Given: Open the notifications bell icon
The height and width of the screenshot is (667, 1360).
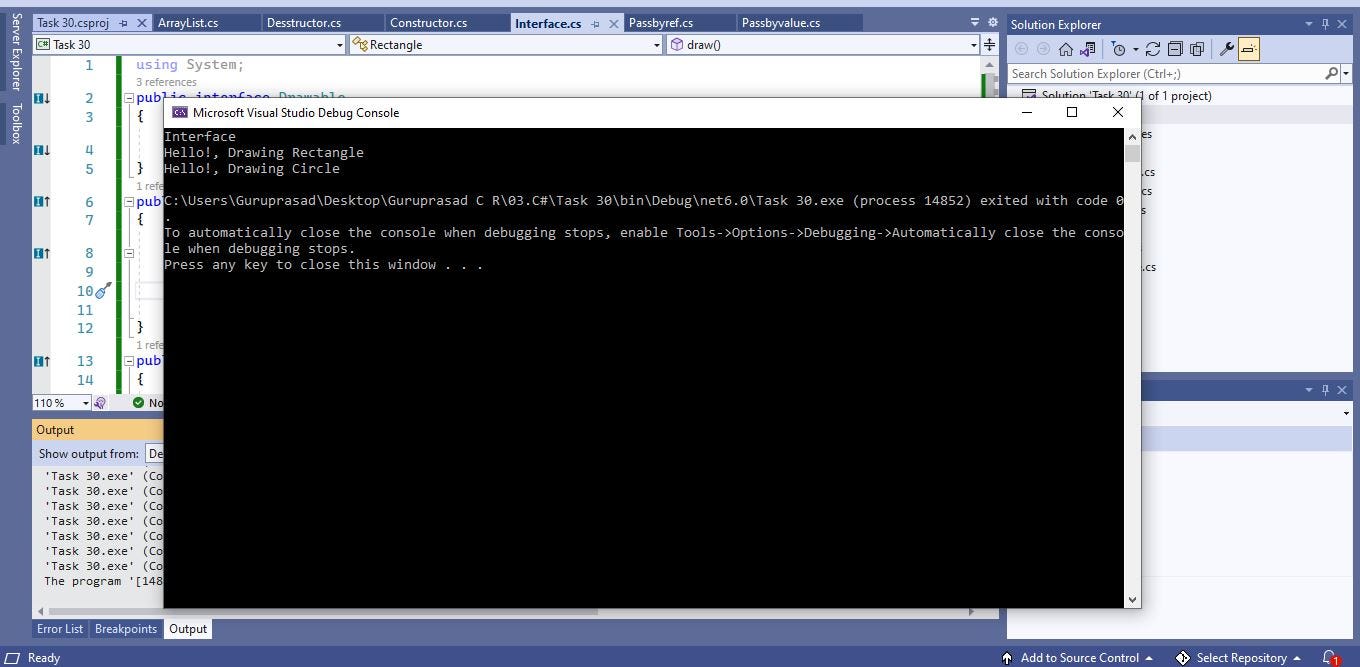Looking at the screenshot, I should (1330, 657).
